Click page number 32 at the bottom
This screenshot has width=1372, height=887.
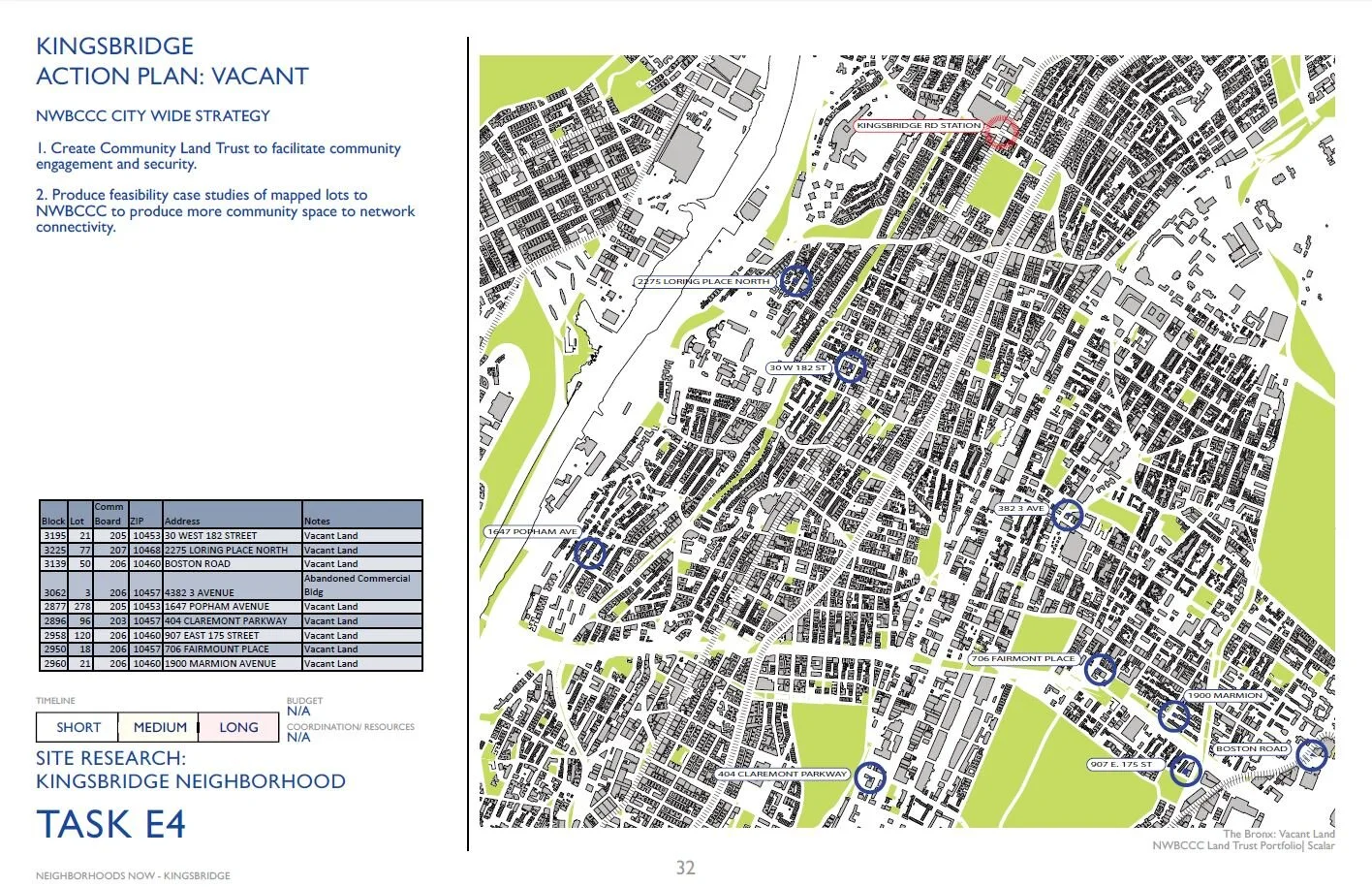[685, 868]
